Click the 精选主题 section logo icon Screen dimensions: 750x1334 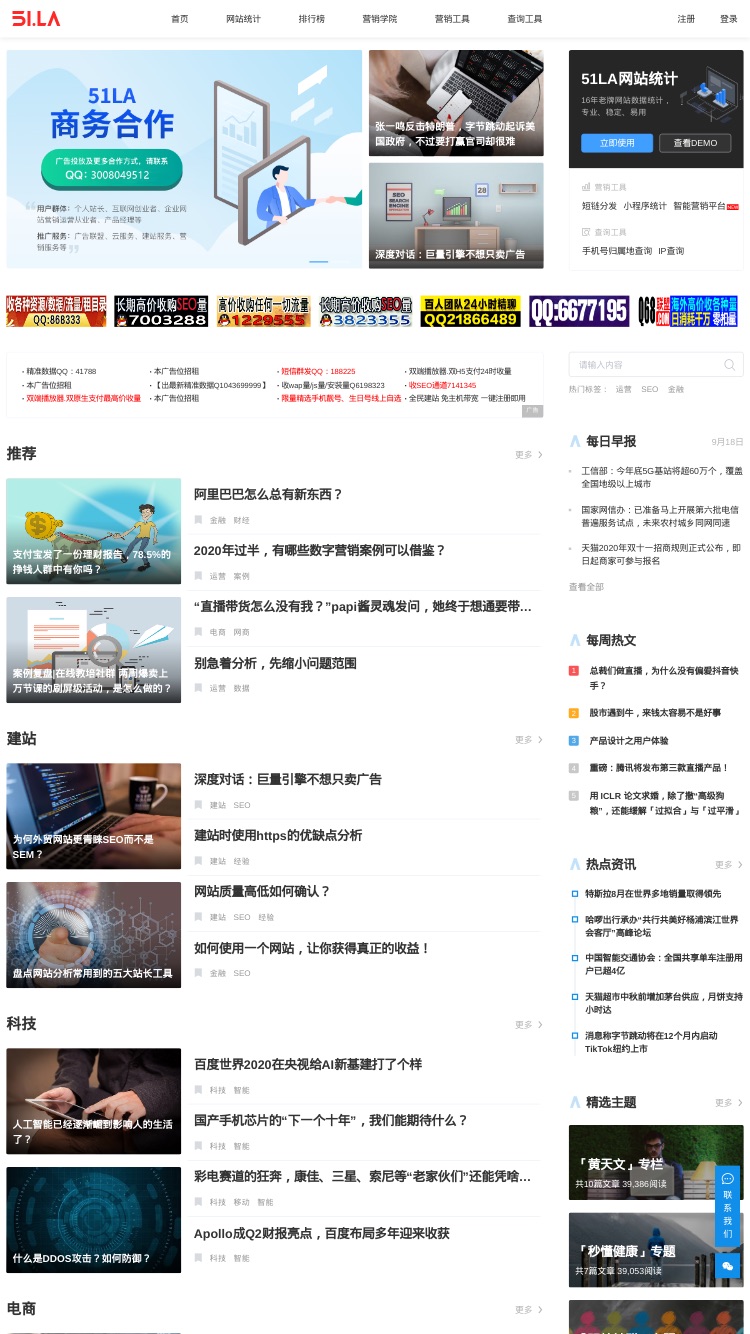click(575, 1102)
